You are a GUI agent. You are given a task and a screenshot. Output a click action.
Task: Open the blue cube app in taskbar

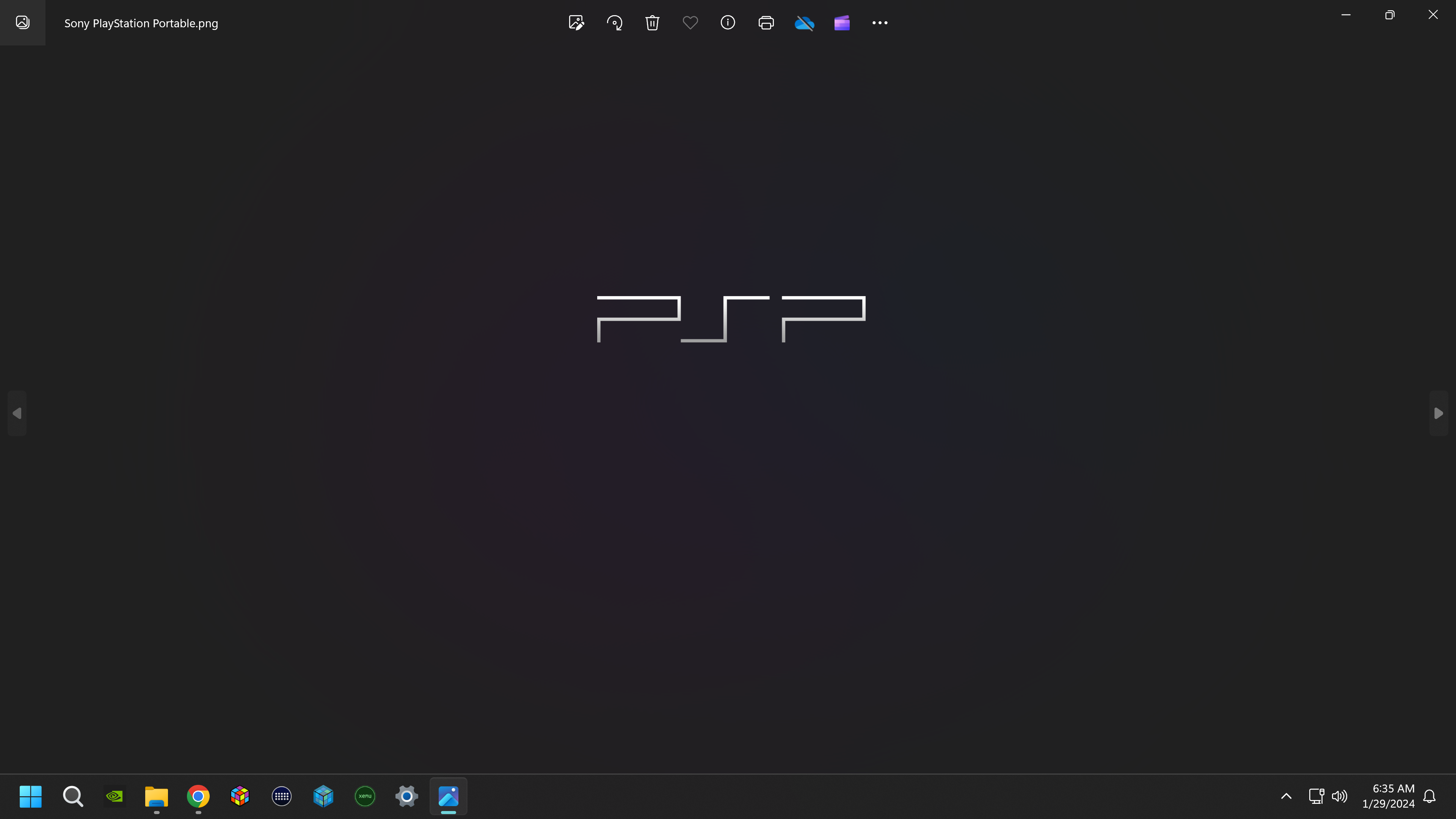click(323, 796)
